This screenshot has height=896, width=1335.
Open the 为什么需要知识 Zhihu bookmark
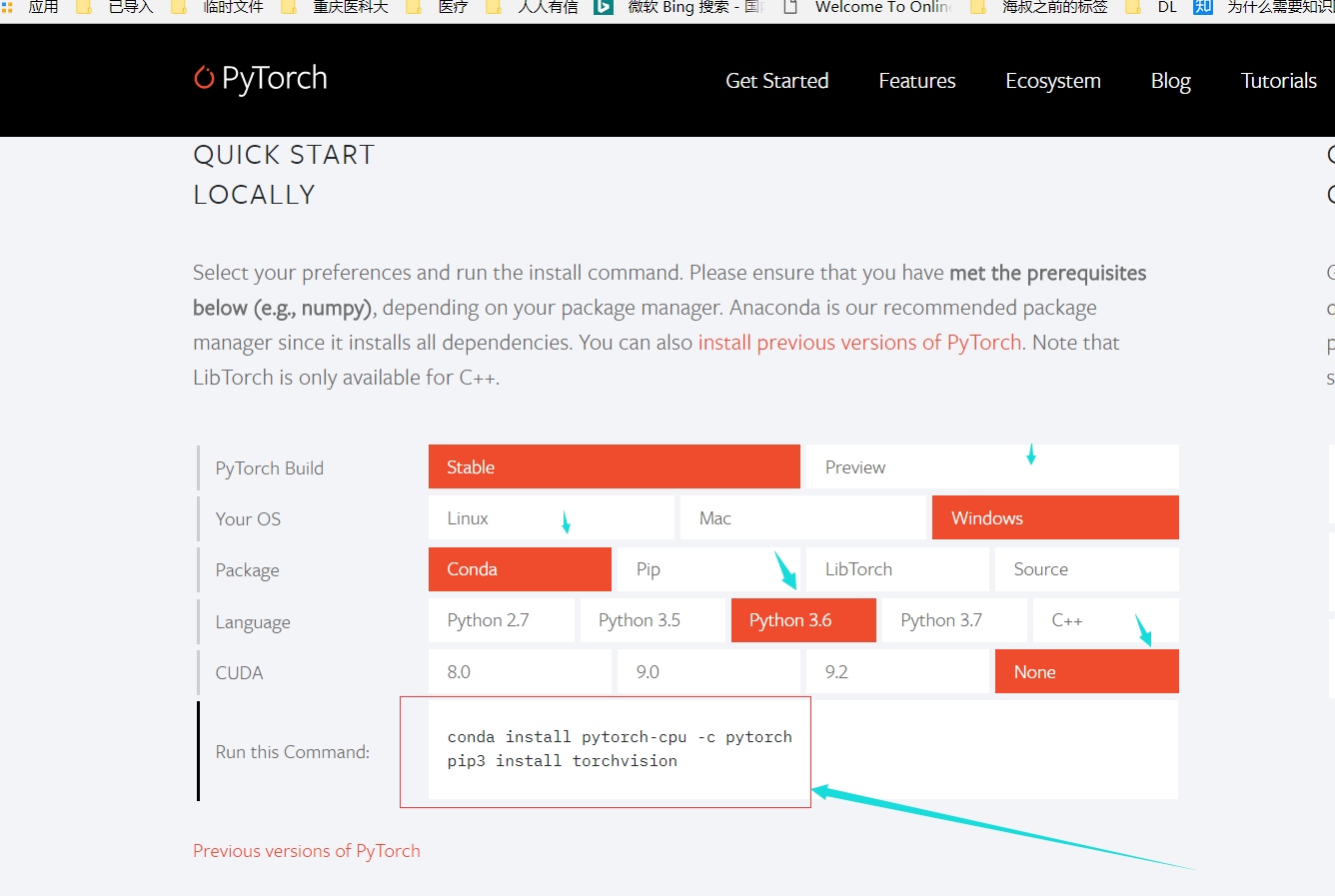click(1264, 7)
